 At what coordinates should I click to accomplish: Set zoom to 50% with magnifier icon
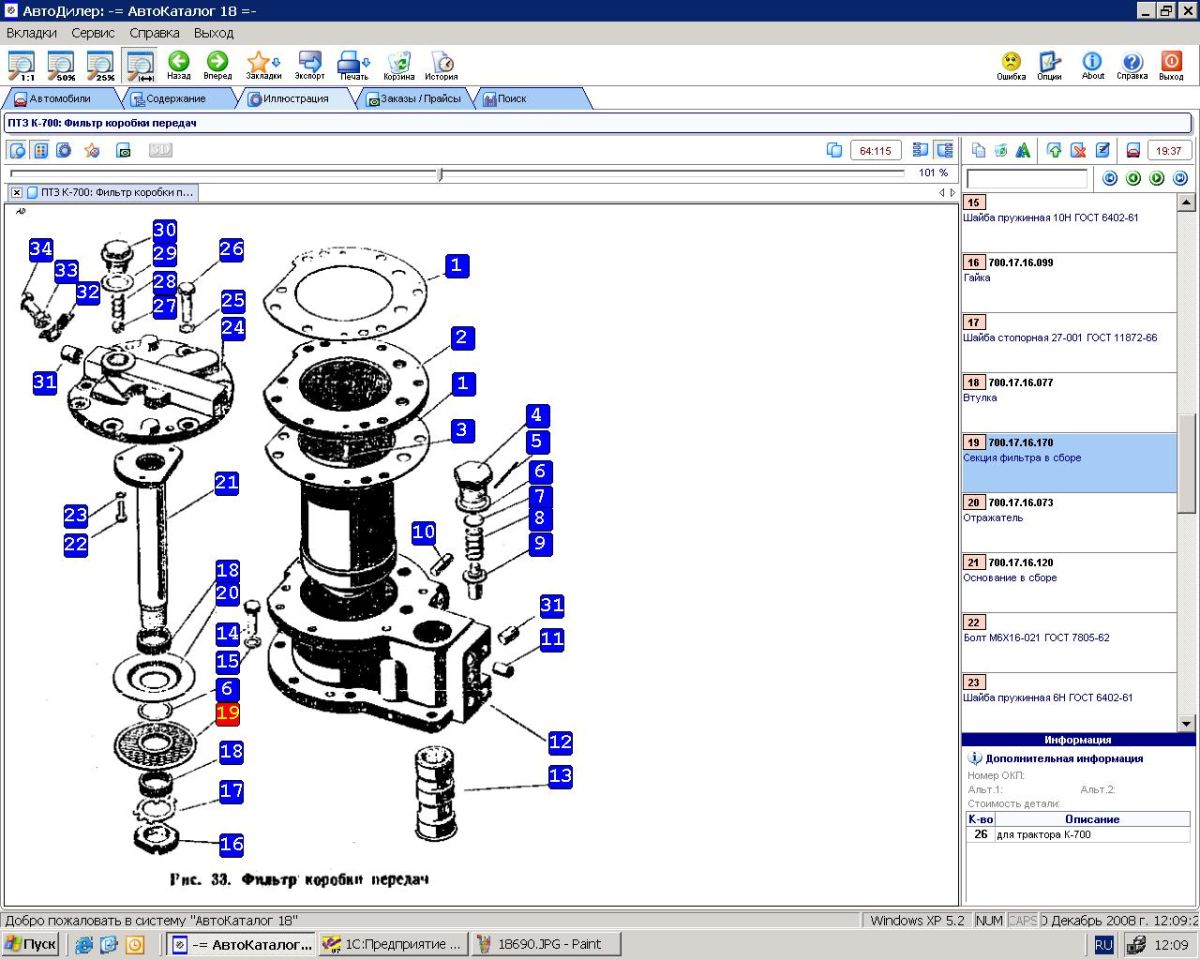(x=61, y=65)
